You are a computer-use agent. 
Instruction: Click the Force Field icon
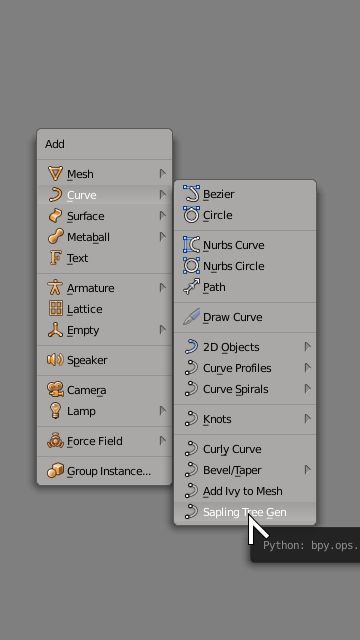click(x=55, y=441)
